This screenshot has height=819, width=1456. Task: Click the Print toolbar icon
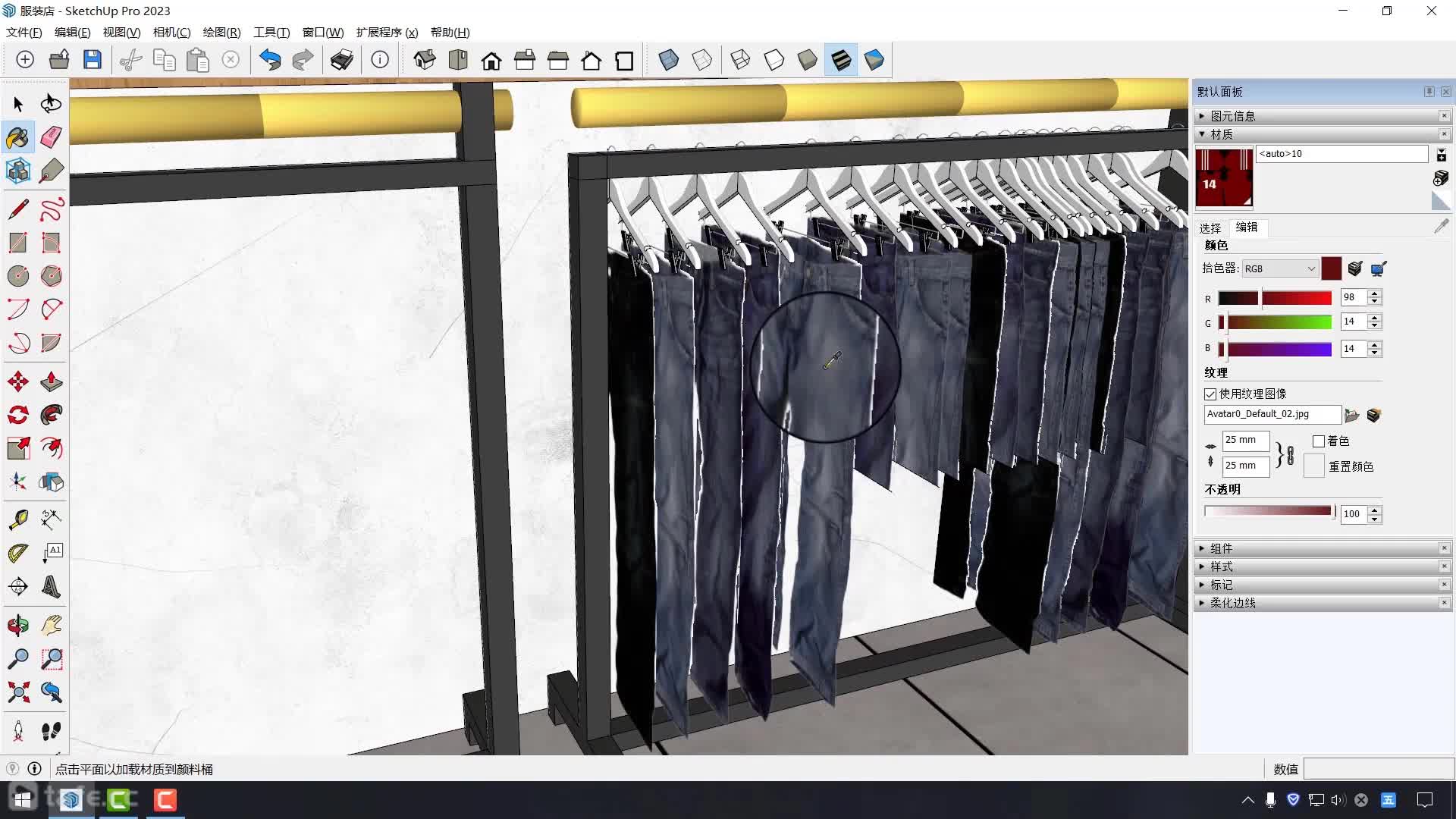coord(341,60)
